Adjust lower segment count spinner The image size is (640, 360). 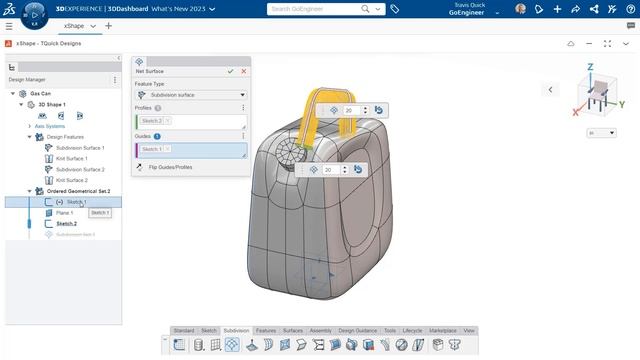click(x=344, y=169)
